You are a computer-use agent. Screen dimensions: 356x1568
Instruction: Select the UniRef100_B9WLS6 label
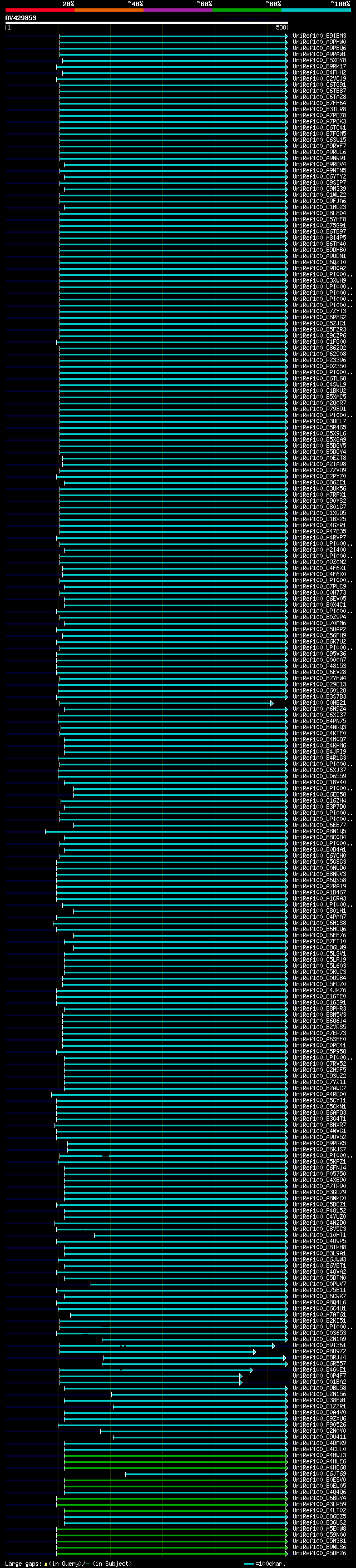319,1548
